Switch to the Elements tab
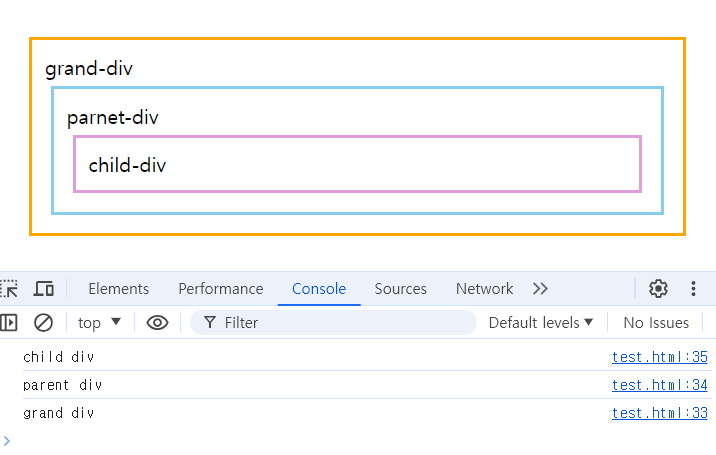 [x=119, y=289]
